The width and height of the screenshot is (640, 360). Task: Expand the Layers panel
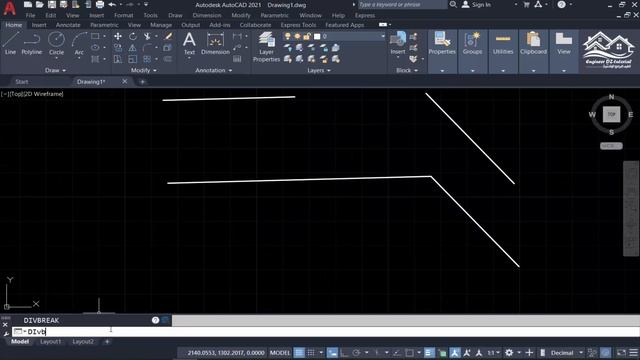tap(318, 70)
